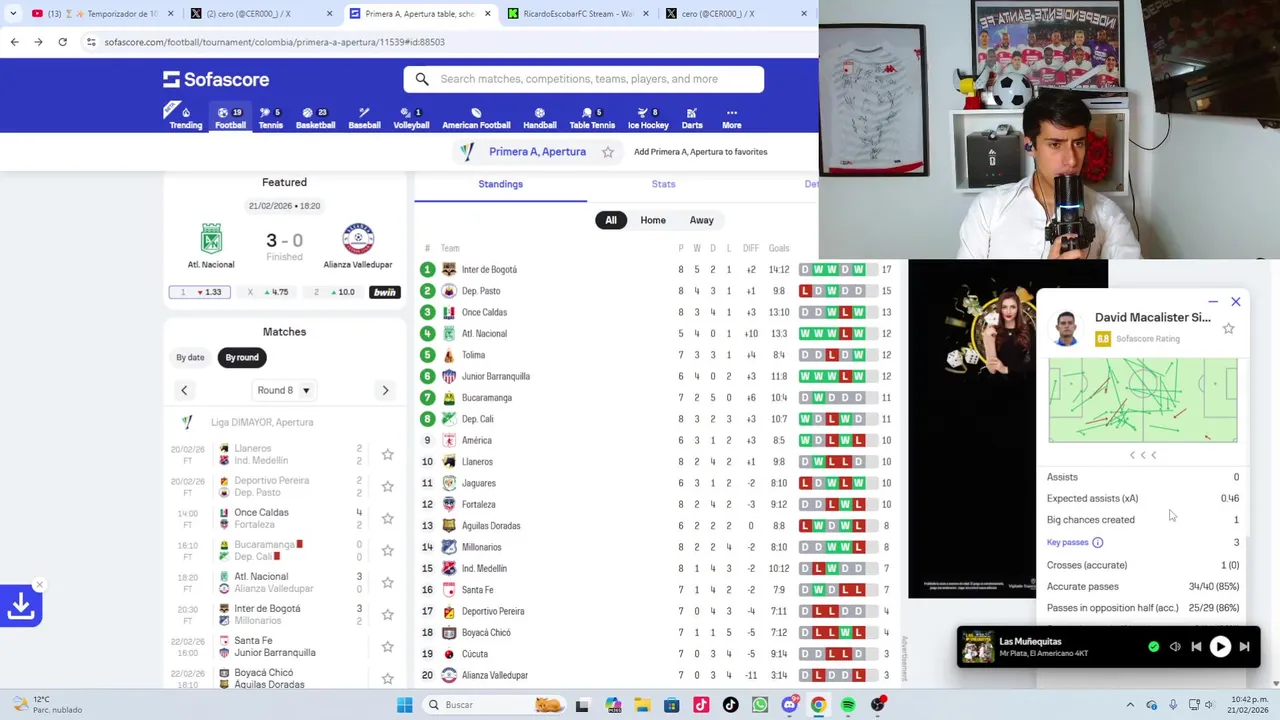Click the Key passes link
This screenshot has height=720, width=1280.
pyautogui.click(x=1067, y=542)
